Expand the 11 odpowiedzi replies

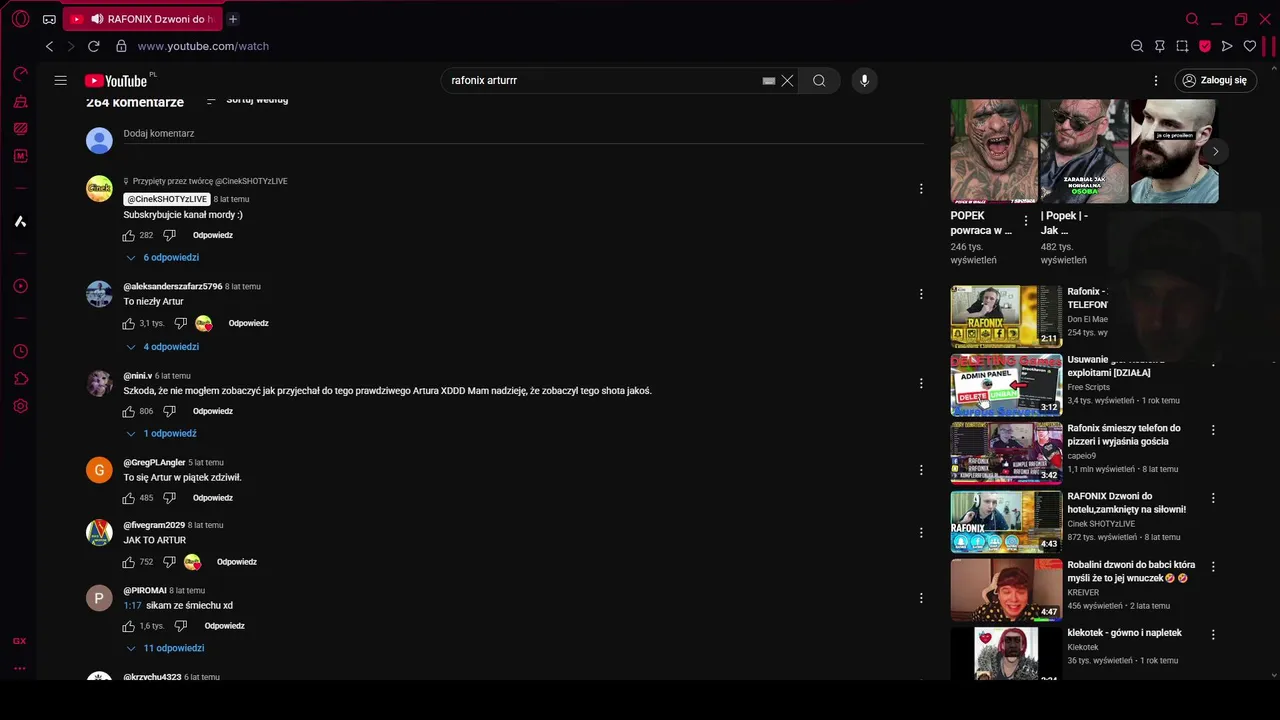click(x=165, y=648)
